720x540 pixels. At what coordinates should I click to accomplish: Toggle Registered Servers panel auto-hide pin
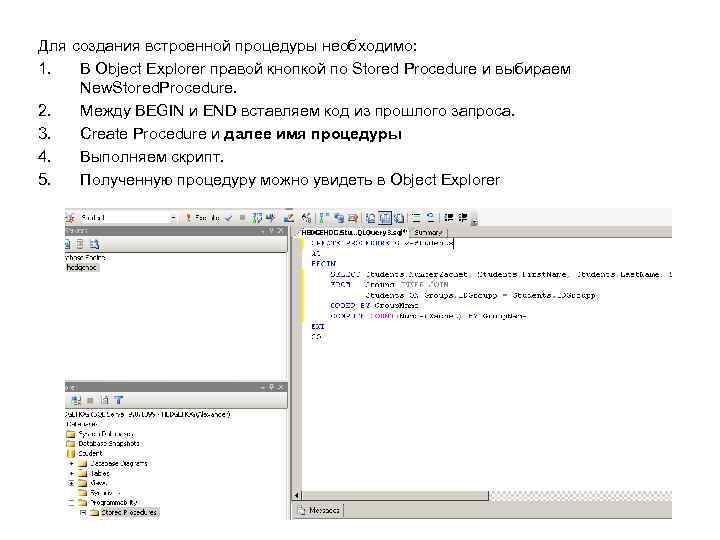click(x=271, y=231)
